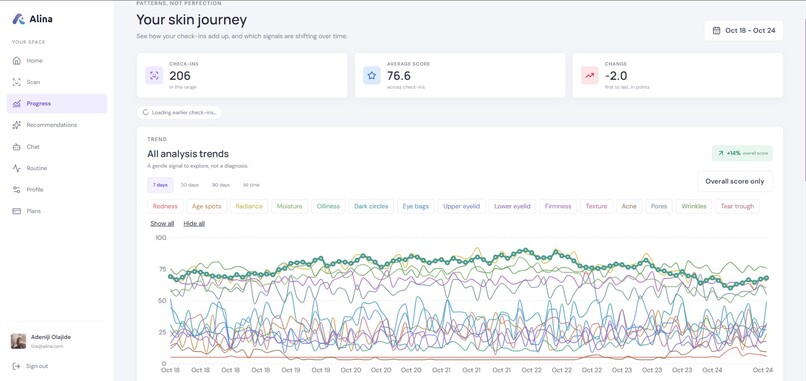
Task: Switch to the All time range tab
Action: click(251, 185)
